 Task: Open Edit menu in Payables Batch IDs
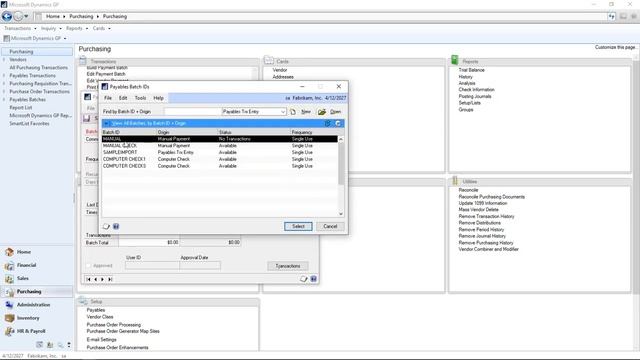(x=123, y=98)
